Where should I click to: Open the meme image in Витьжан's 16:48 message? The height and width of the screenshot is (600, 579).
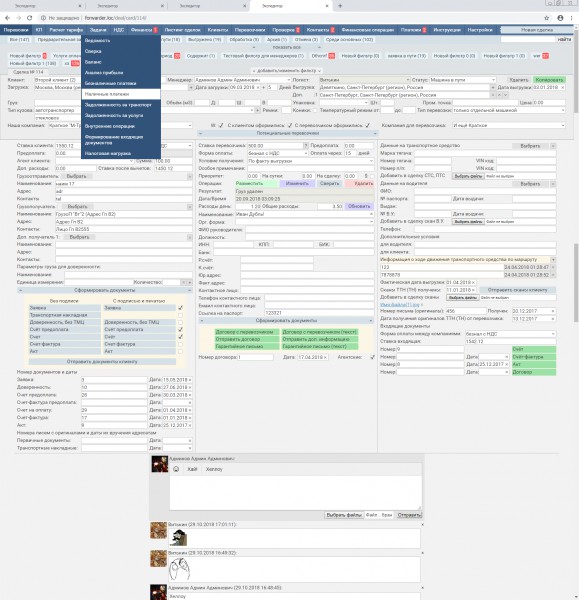point(179,569)
